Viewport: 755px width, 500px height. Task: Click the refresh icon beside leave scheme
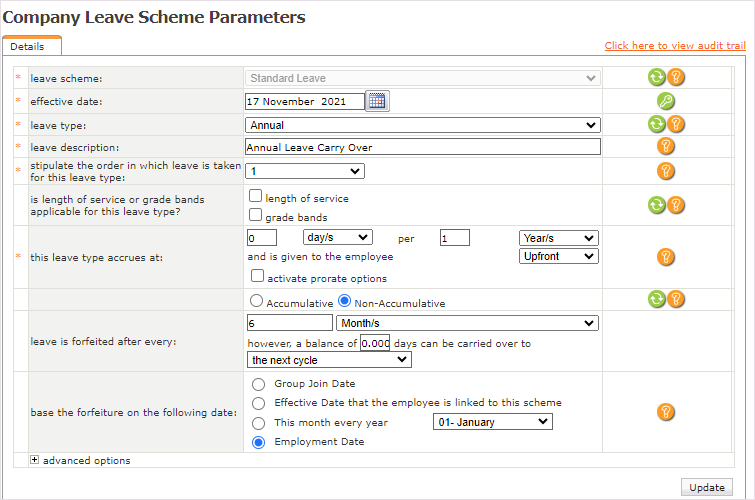pyautogui.click(x=656, y=77)
